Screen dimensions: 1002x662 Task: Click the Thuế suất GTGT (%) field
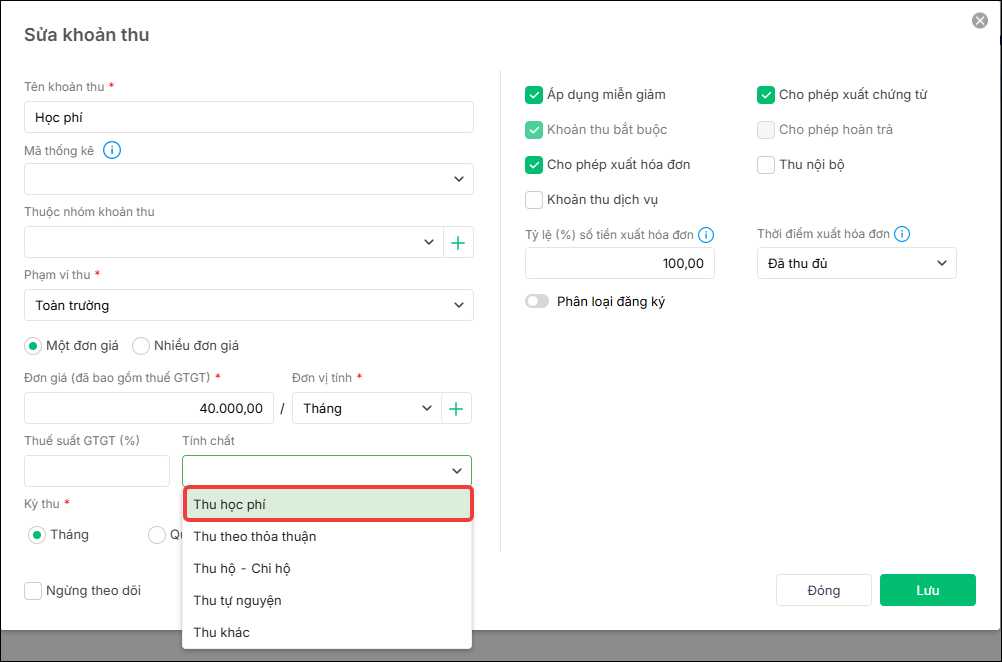tap(97, 471)
